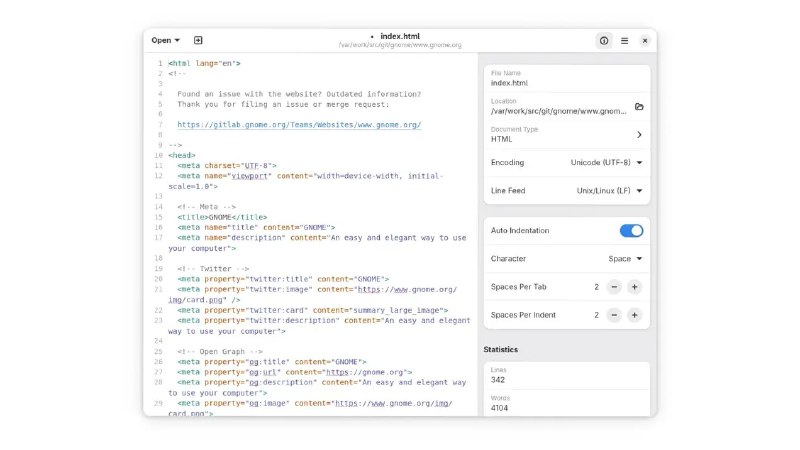Click the twitter:card meta line 22
Image resolution: width=800 pixels, height=450 pixels.
(x=313, y=310)
